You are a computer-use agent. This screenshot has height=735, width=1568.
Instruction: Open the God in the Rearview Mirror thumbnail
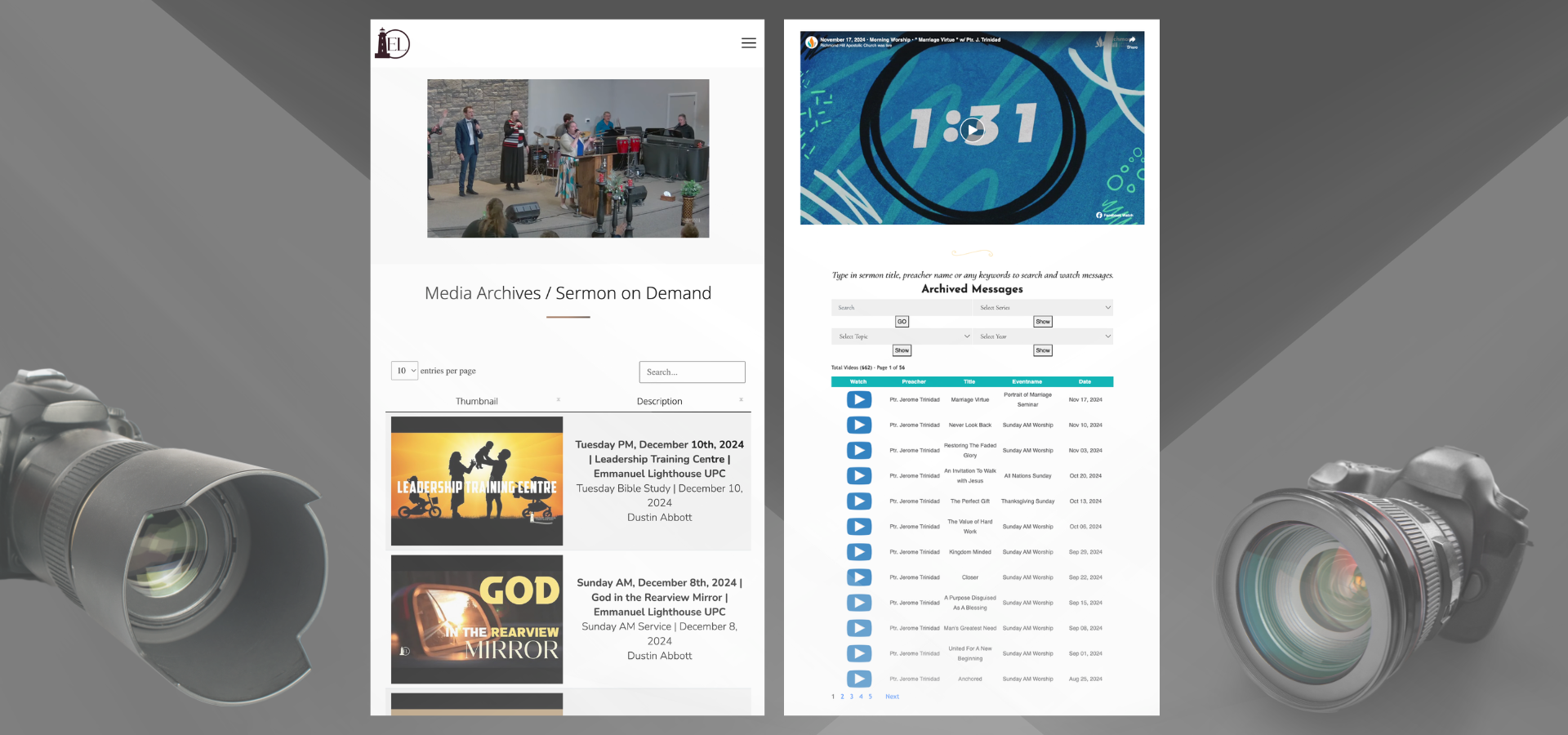coord(477,619)
